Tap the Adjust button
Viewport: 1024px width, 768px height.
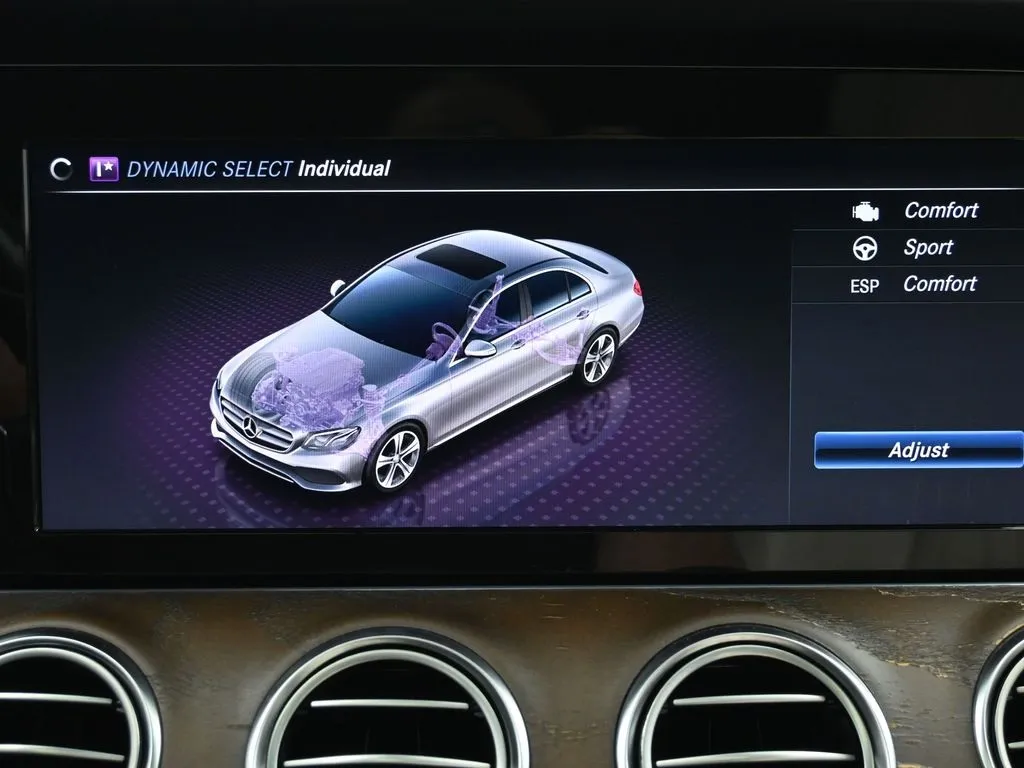pyautogui.click(x=918, y=450)
